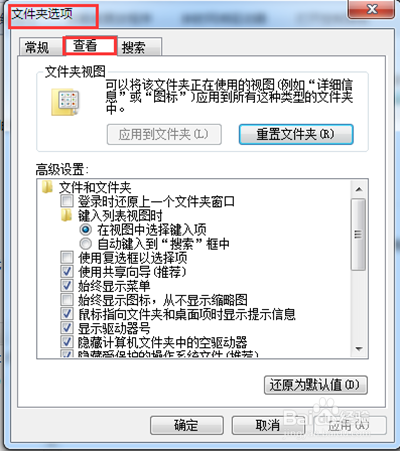Tick 使用复选框以选择项 checkbox
The width and height of the screenshot is (400, 451).
[x=67, y=257]
